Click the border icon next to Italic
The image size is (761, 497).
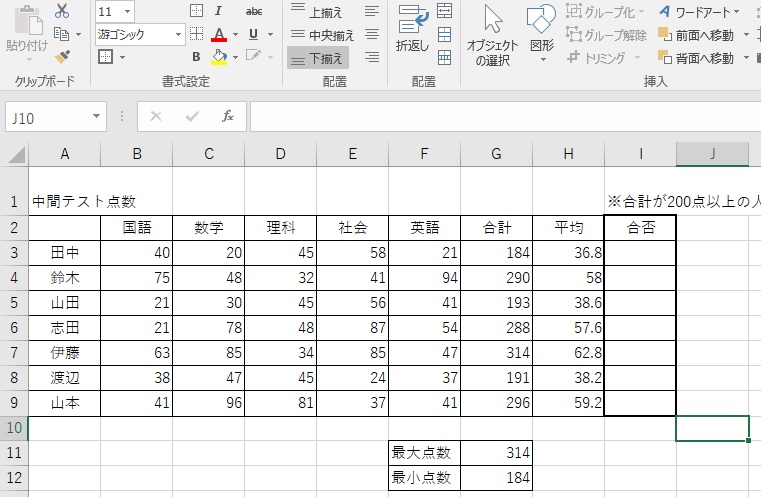[196, 11]
